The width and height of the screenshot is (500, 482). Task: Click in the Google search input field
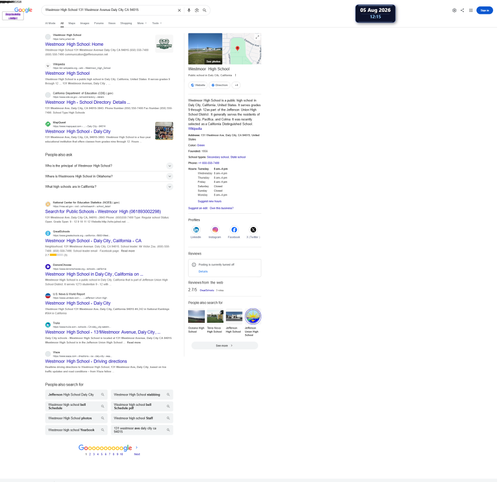[110, 10]
